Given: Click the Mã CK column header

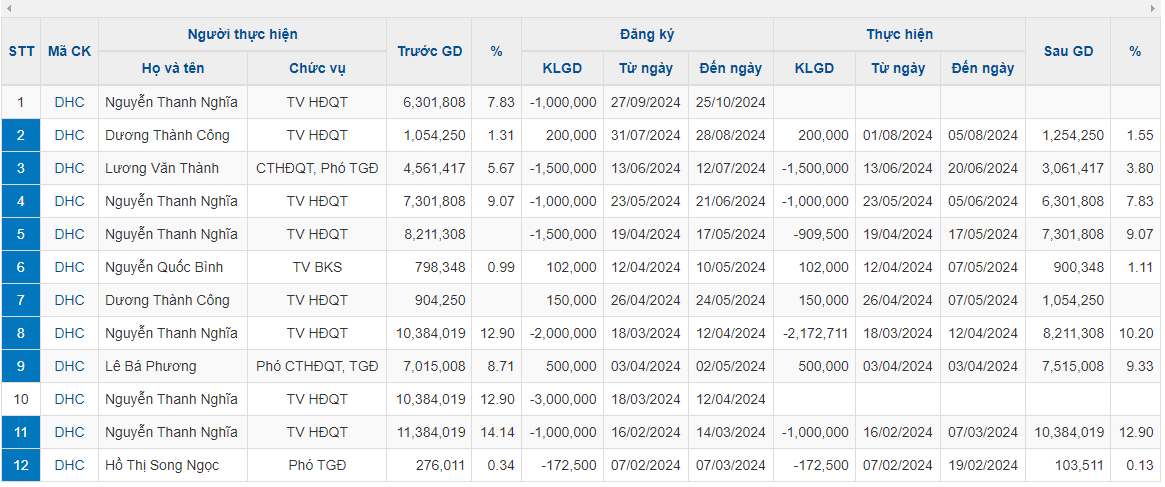Looking at the screenshot, I should (x=70, y=51).
